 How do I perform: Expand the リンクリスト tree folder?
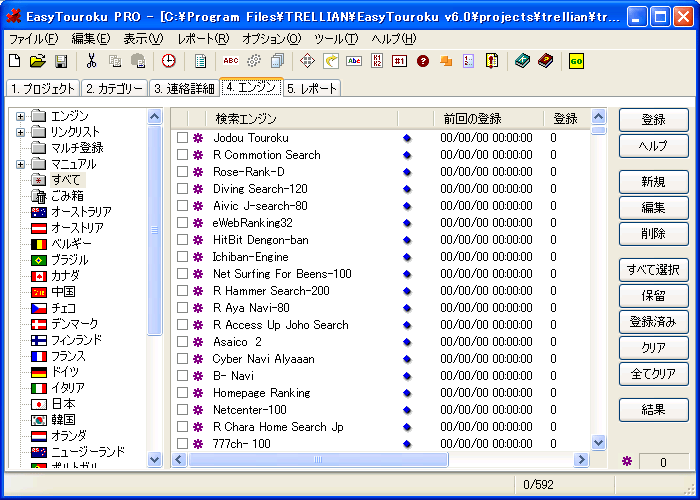coord(20,132)
